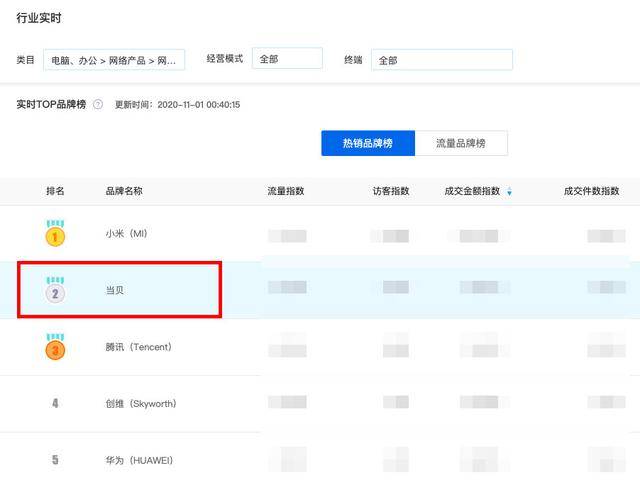
Task: Sort by the 成交件数指数 column header
Action: tap(591, 191)
